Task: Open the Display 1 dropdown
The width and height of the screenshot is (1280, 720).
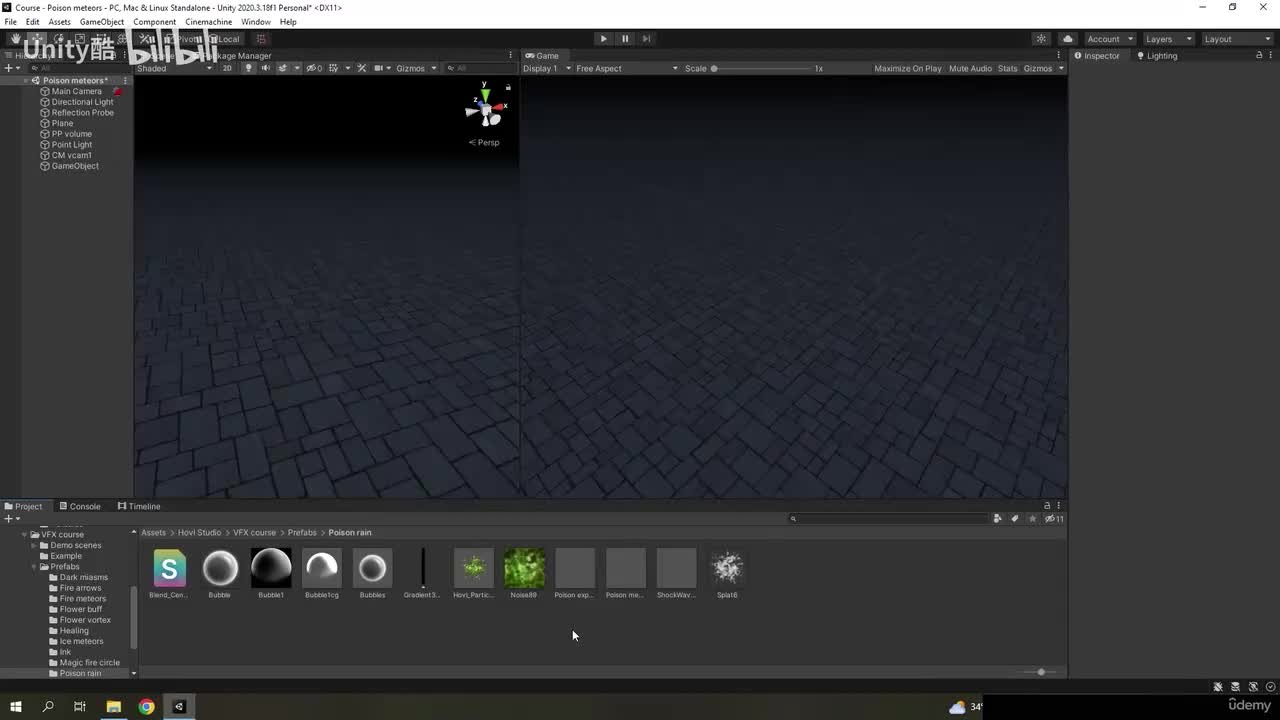Action: 547,68
